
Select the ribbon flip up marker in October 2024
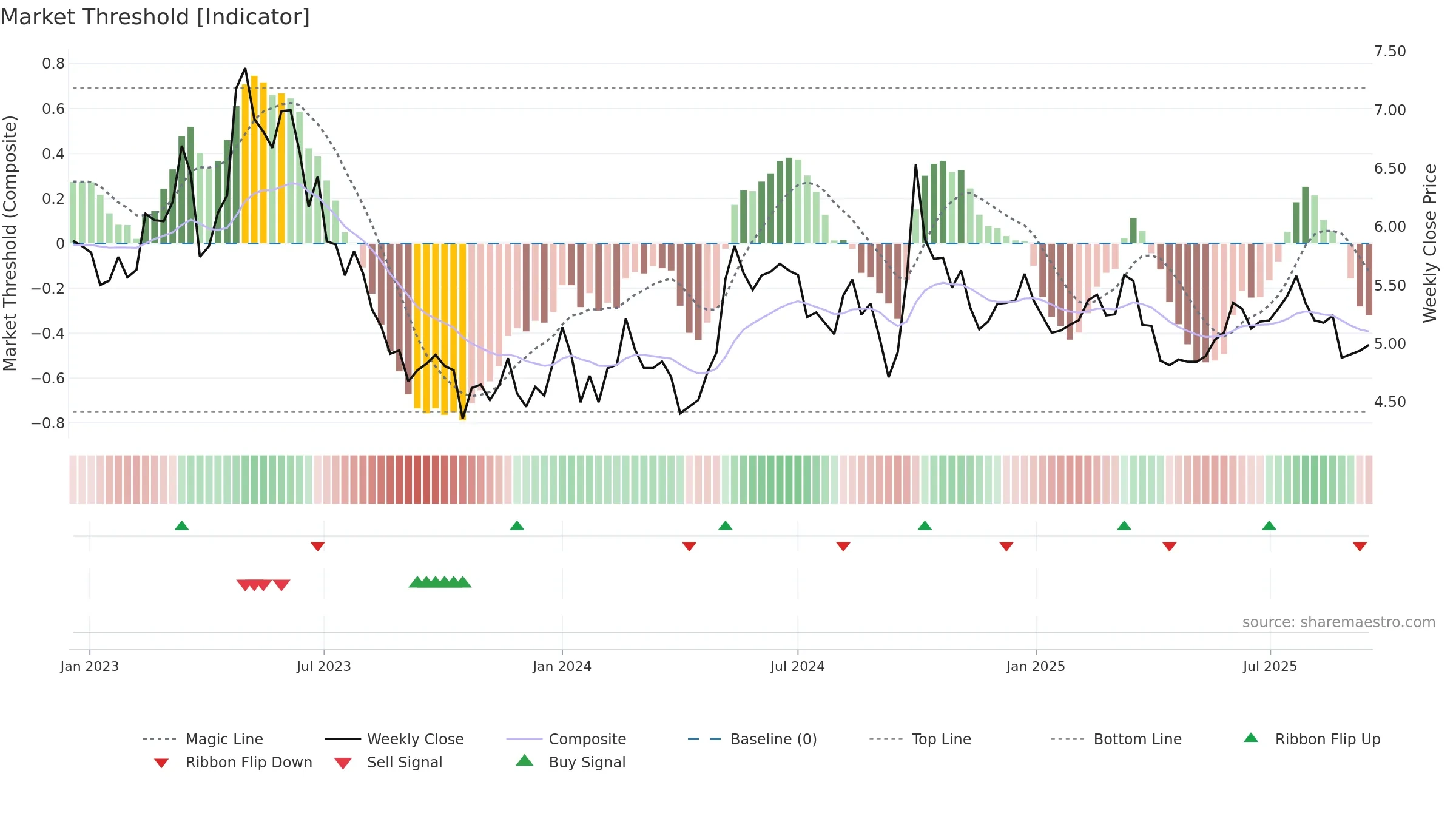pos(925,525)
